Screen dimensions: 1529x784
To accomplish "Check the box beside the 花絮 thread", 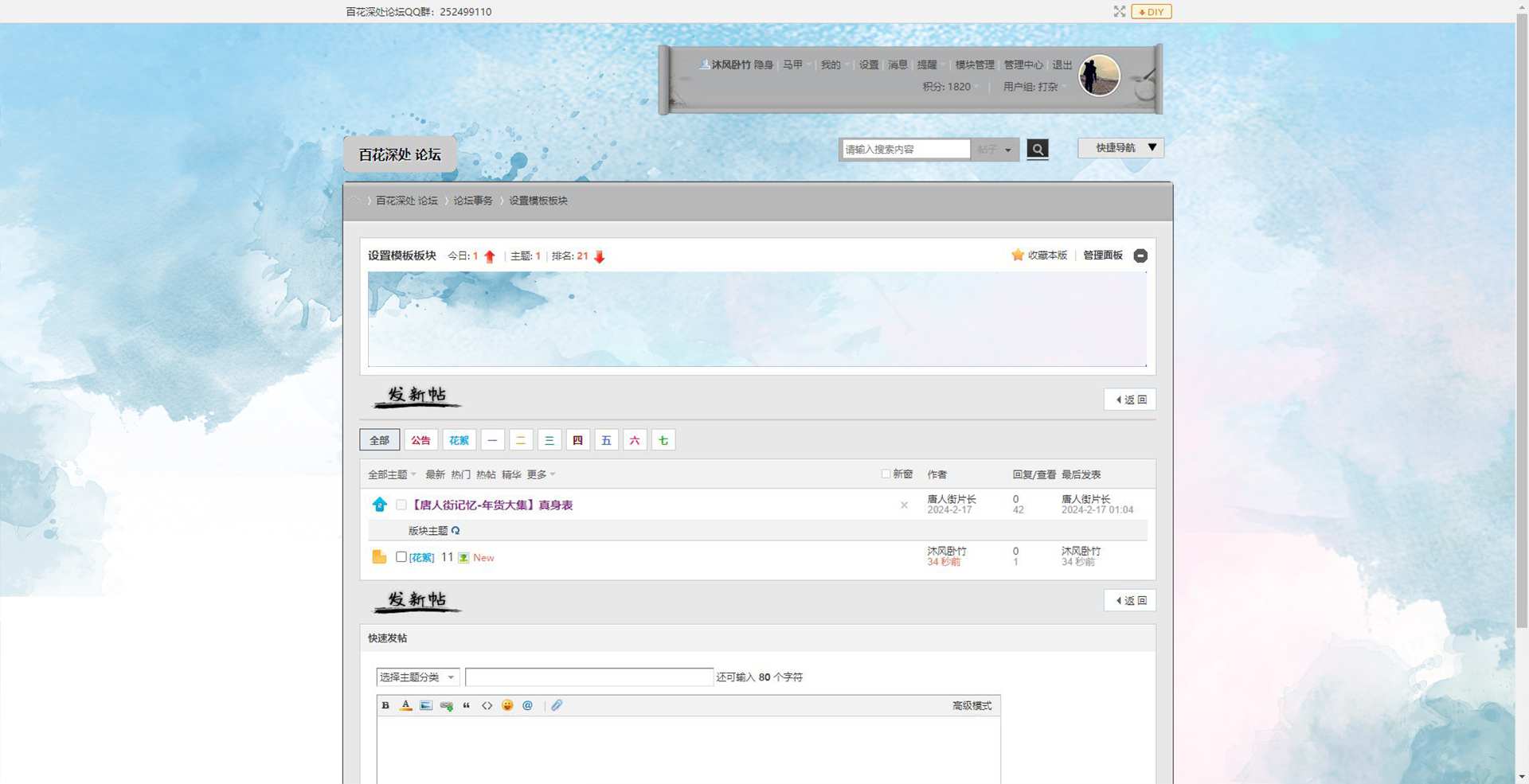I will (401, 557).
